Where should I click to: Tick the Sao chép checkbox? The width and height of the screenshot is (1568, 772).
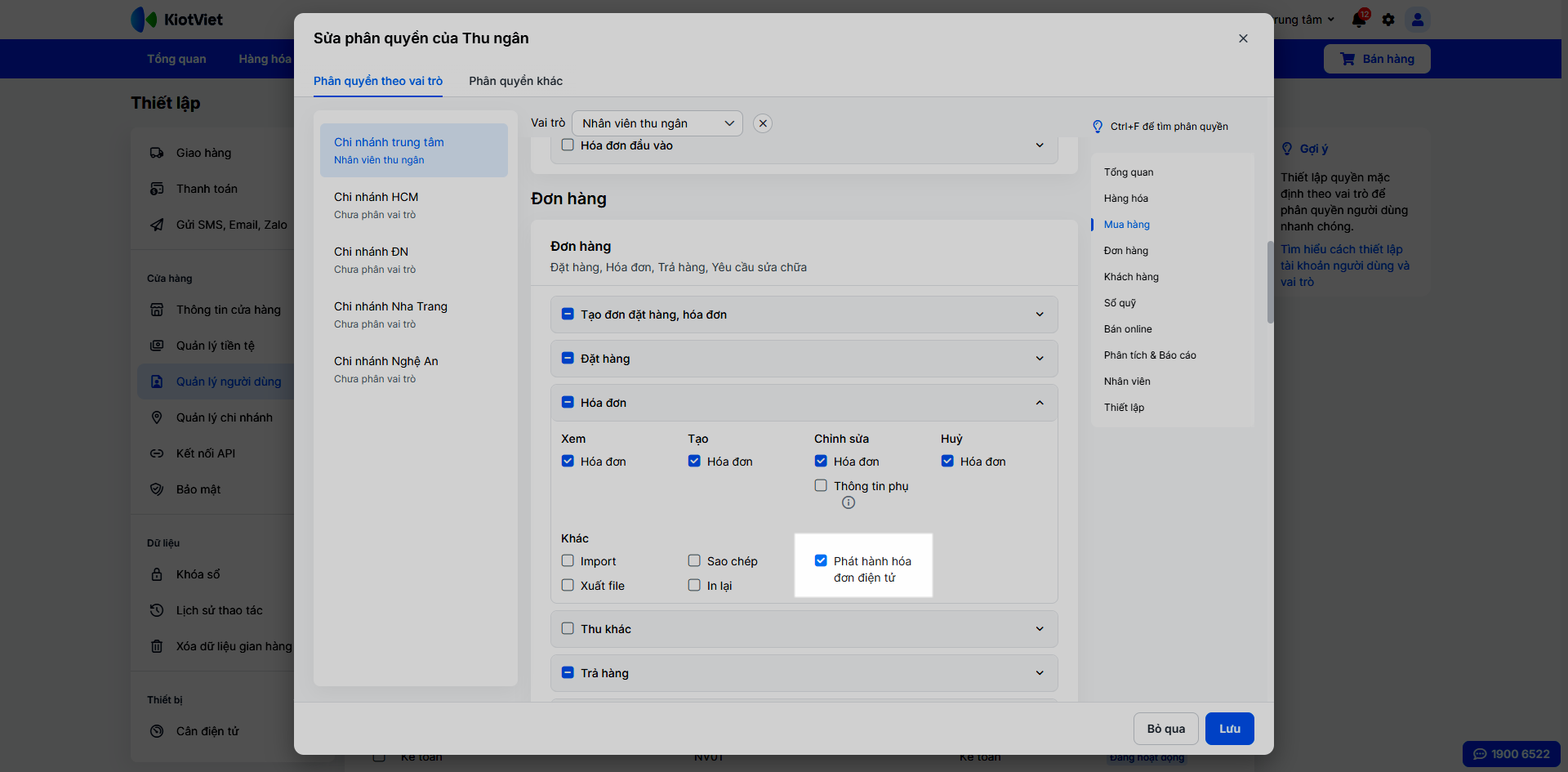tap(694, 560)
